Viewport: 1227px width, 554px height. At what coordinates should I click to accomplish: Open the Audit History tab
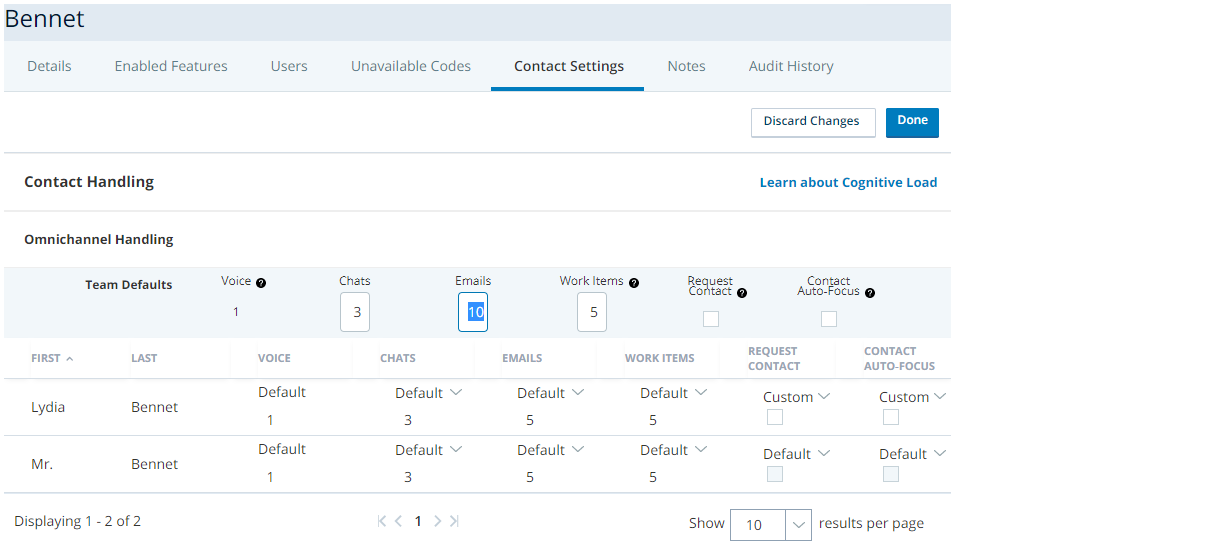coord(791,66)
